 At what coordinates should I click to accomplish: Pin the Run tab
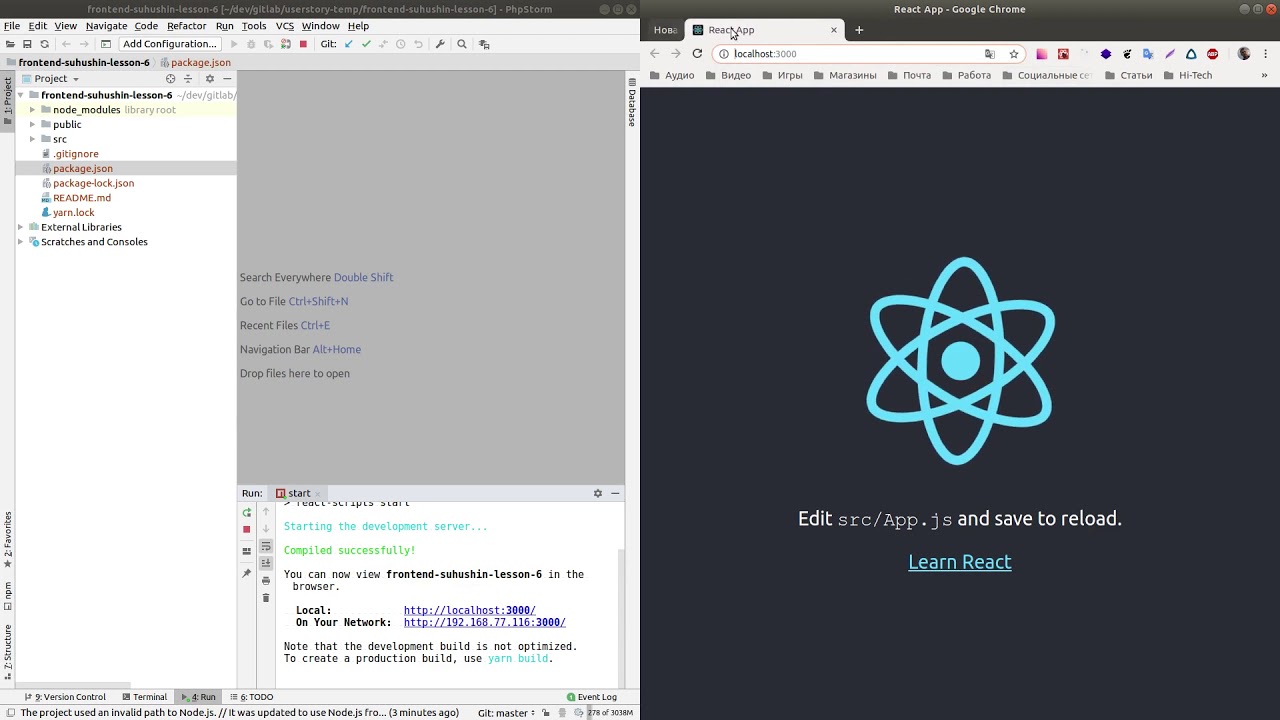pyautogui.click(x=247, y=574)
